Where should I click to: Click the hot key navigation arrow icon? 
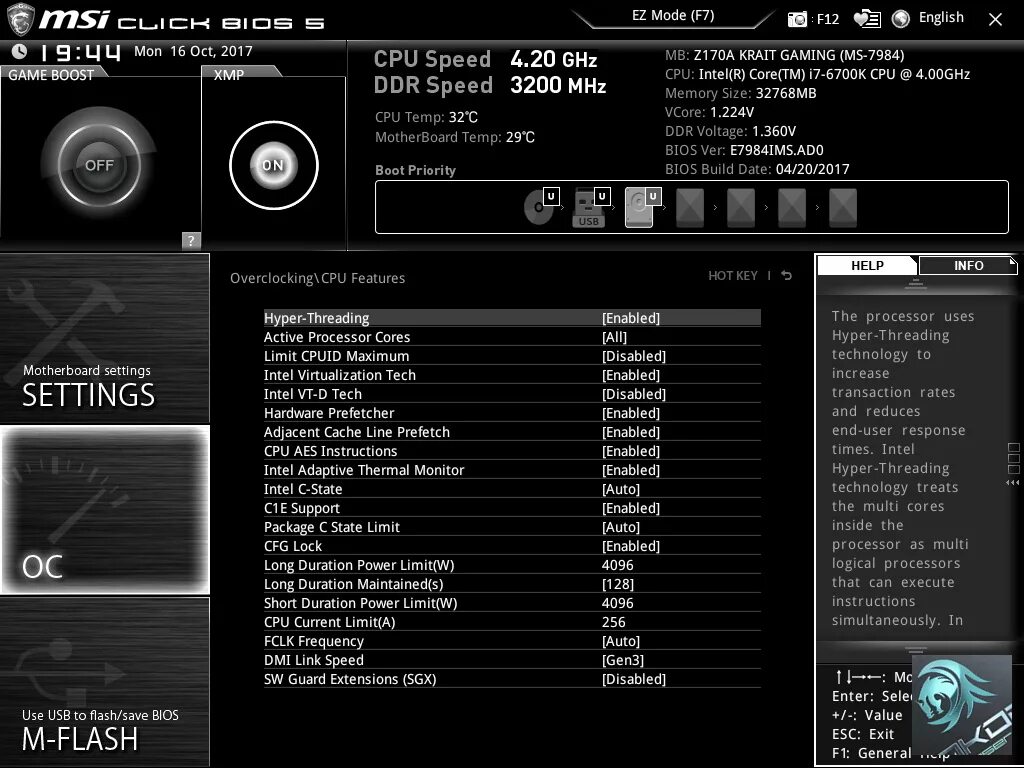pos(786,275)
